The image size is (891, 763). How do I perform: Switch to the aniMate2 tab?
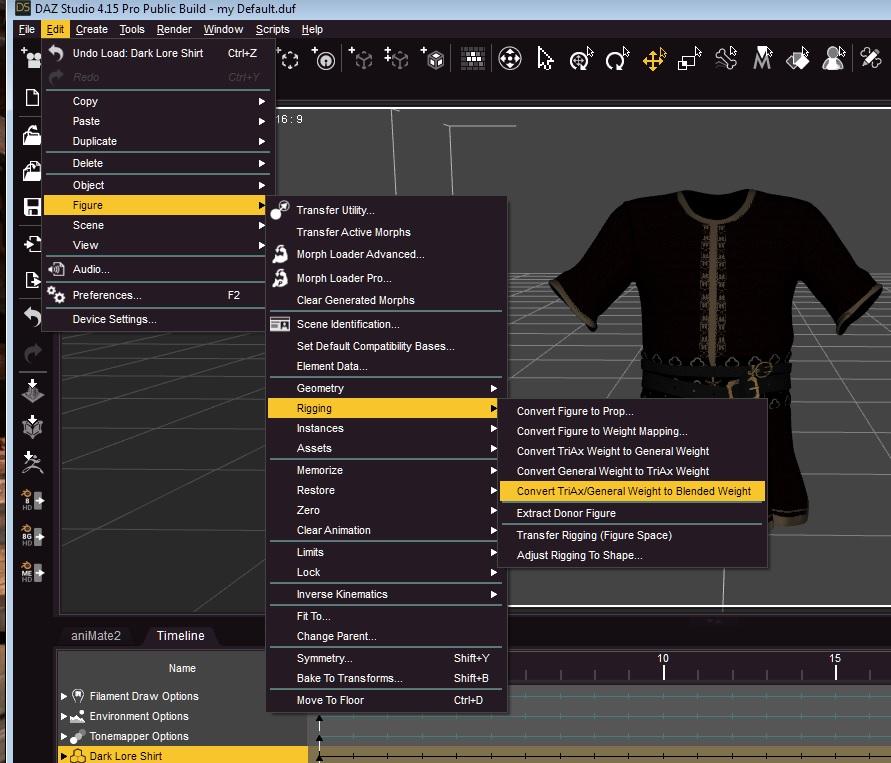[x=96, y=636]
